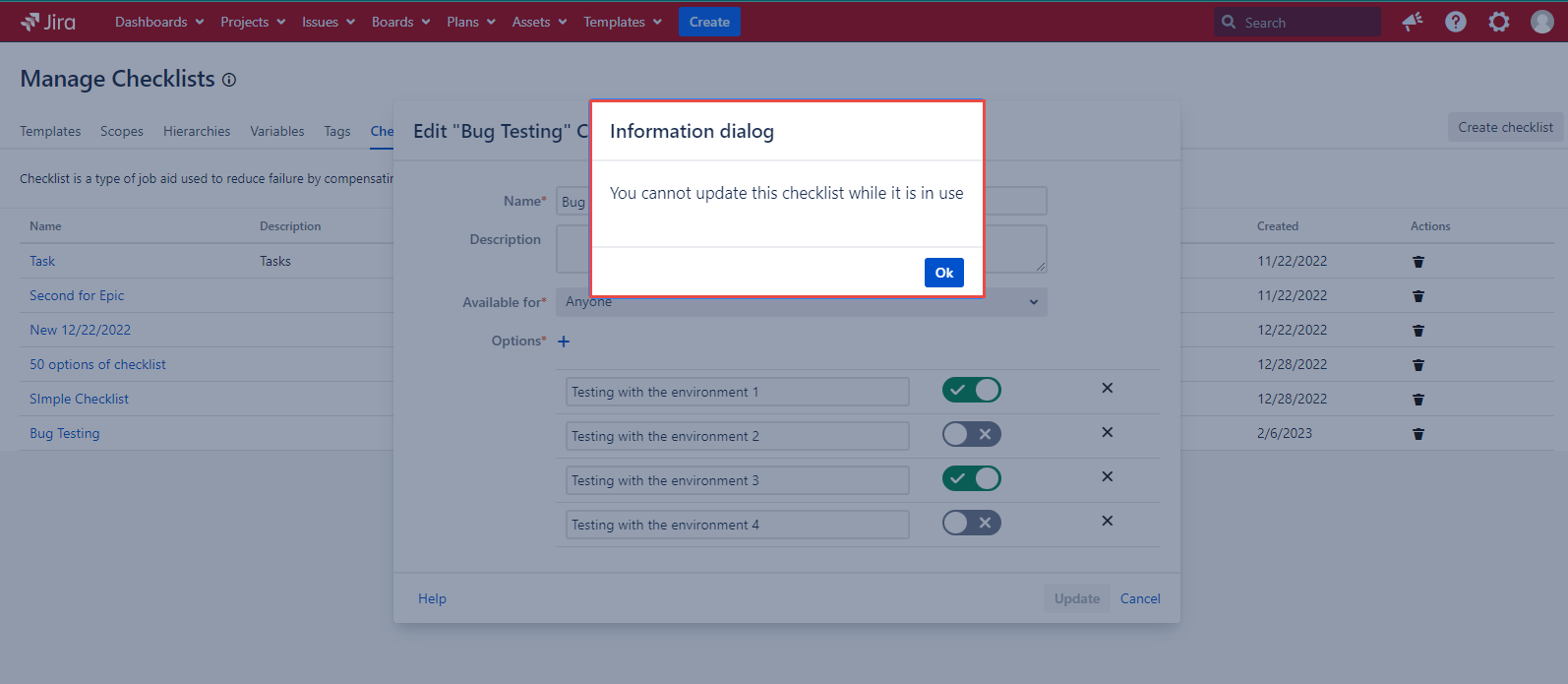Click Ok in the Information dialog

click(x=943, y=273)
